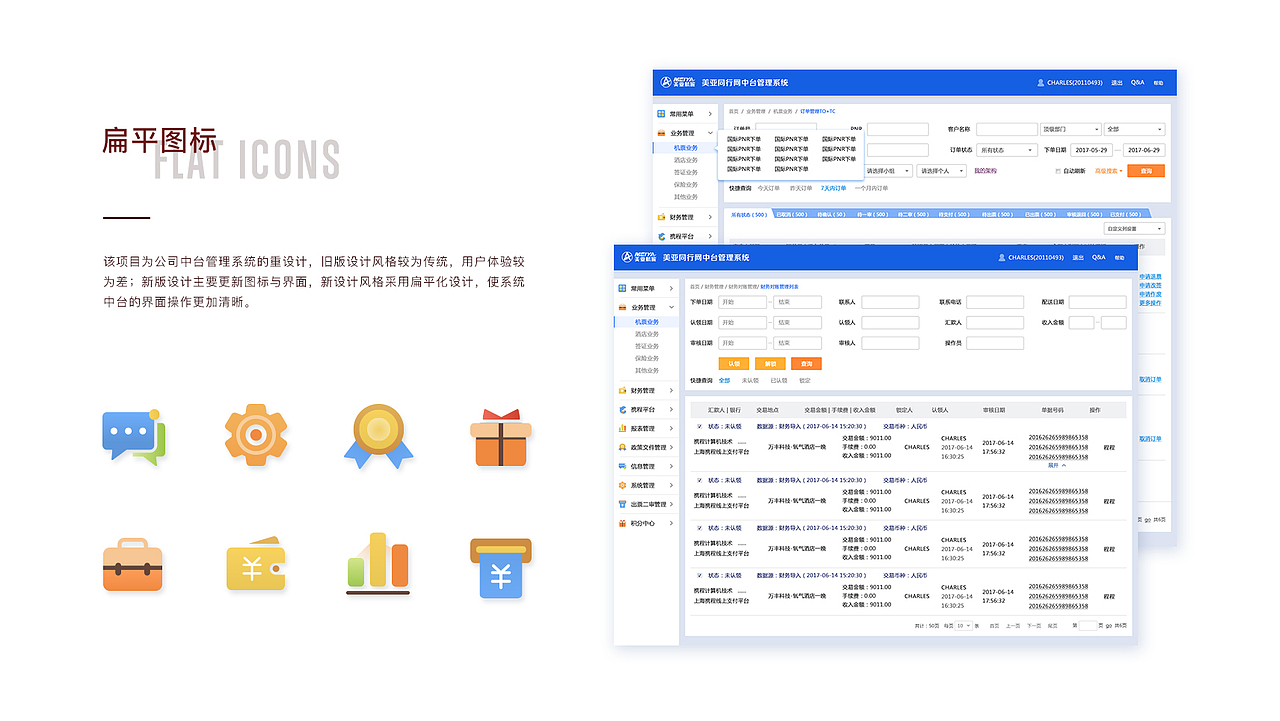The height and width of the screenshot is (721, 1280).
Task: Click the user avatar icon beside CHARLES in front window
Action: pyautogui.click(x=1002, y=257)
